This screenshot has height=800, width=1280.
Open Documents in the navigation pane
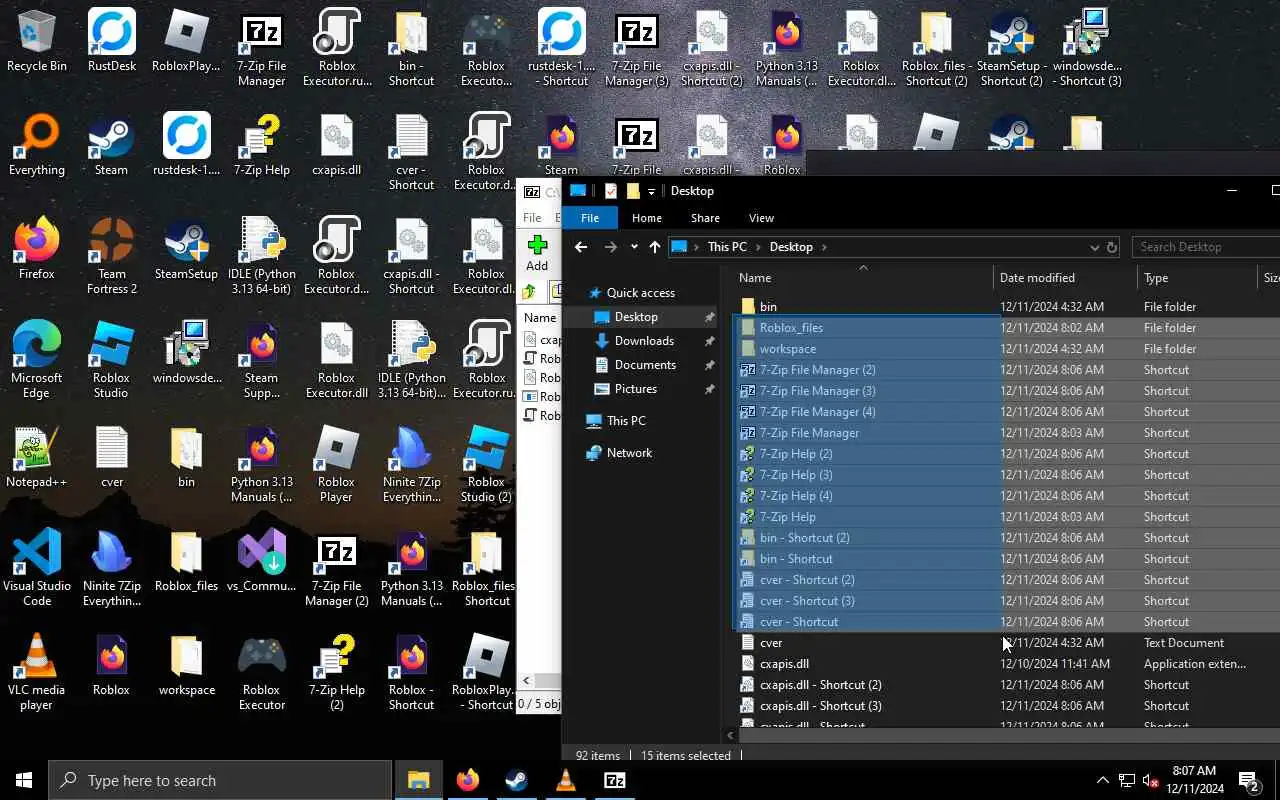[645, 365]
